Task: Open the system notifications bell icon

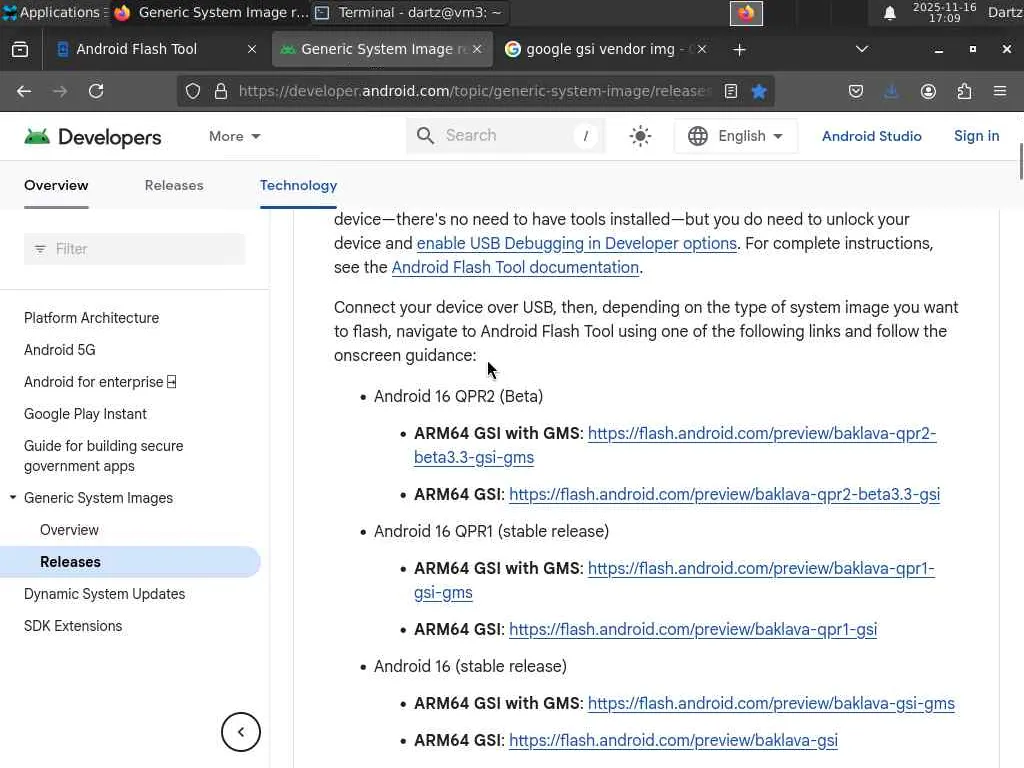Action: point(889,13)
